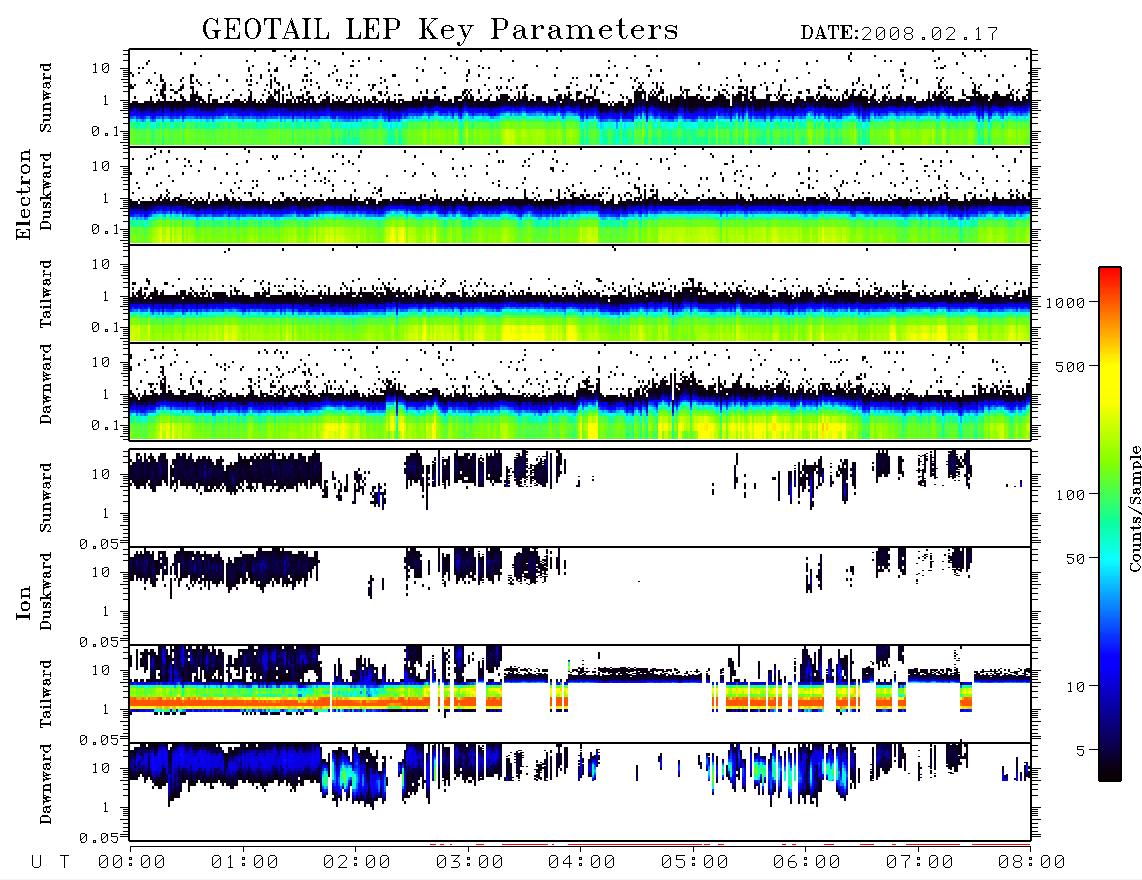Click the "04:00" time axis label
This screenshot has width=1142, height=880.
582,863
